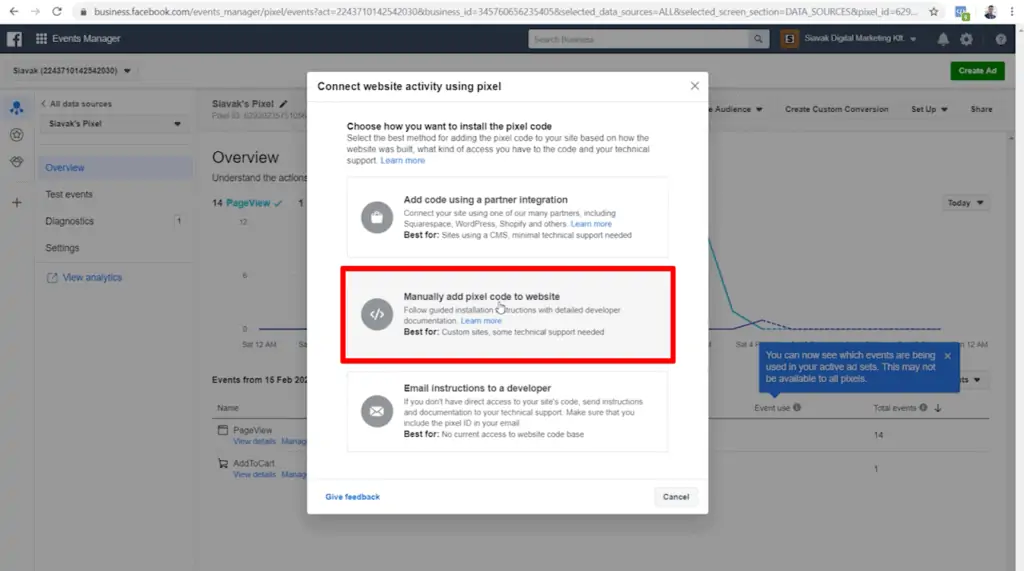Click Cancel in the dialog
Screen dimensions: 1024x571
(x=676, y=497)
